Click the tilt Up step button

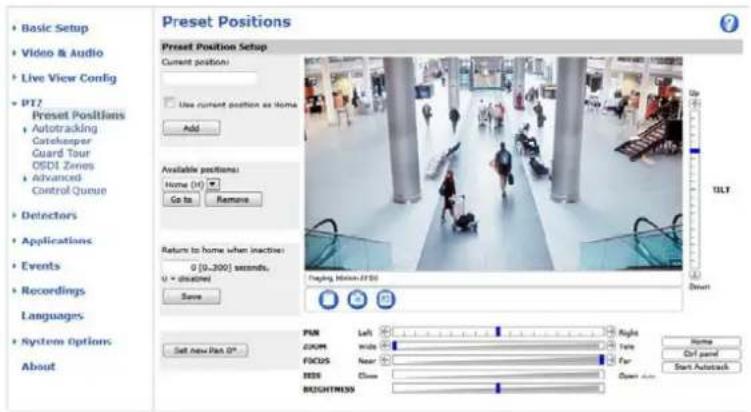[x=694, y=103]
